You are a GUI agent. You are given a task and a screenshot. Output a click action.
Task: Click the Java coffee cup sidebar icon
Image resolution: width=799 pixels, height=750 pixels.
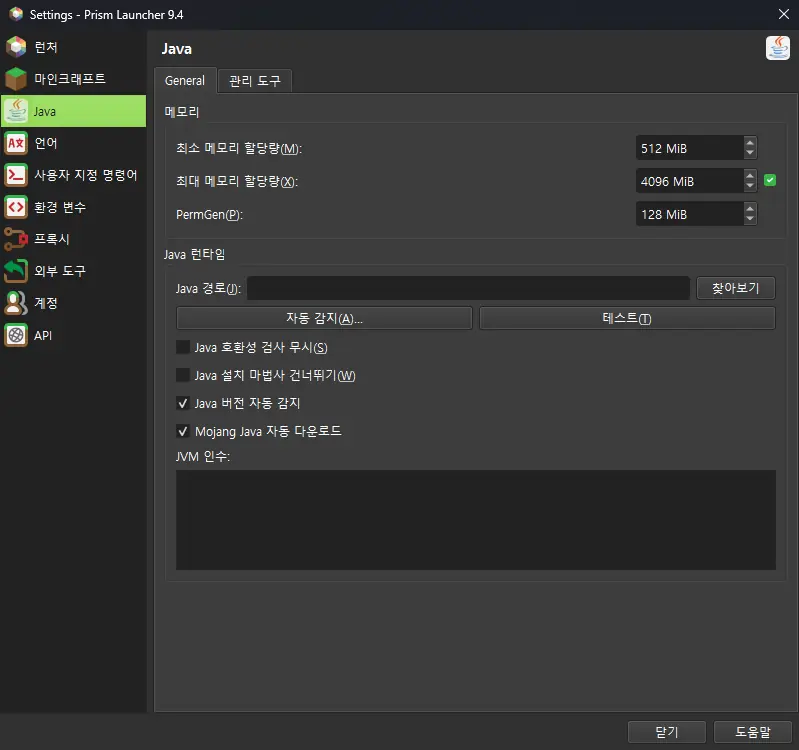pos(16,111)
